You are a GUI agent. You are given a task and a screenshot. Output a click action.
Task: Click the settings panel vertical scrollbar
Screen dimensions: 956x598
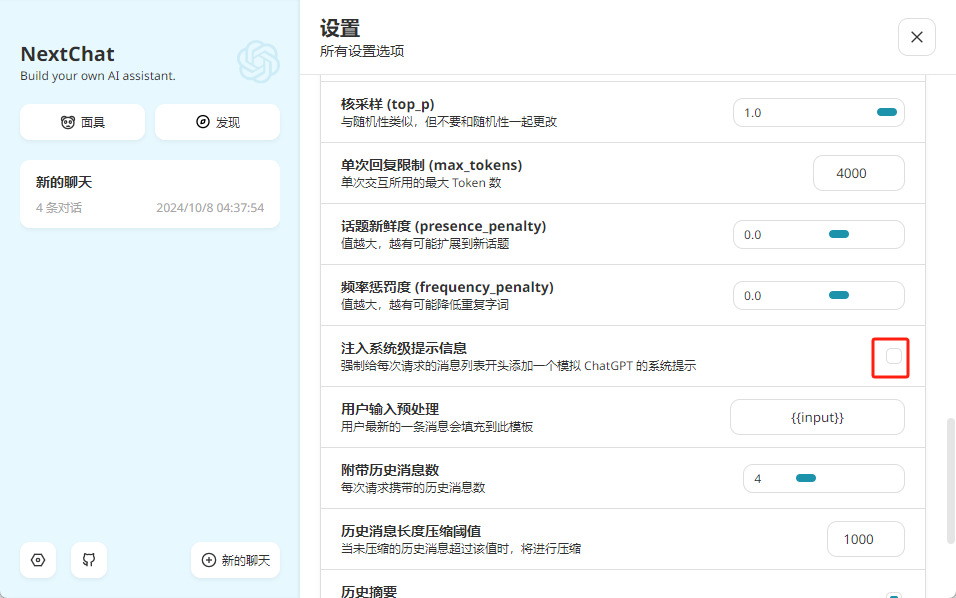click(x=950, y=480)
